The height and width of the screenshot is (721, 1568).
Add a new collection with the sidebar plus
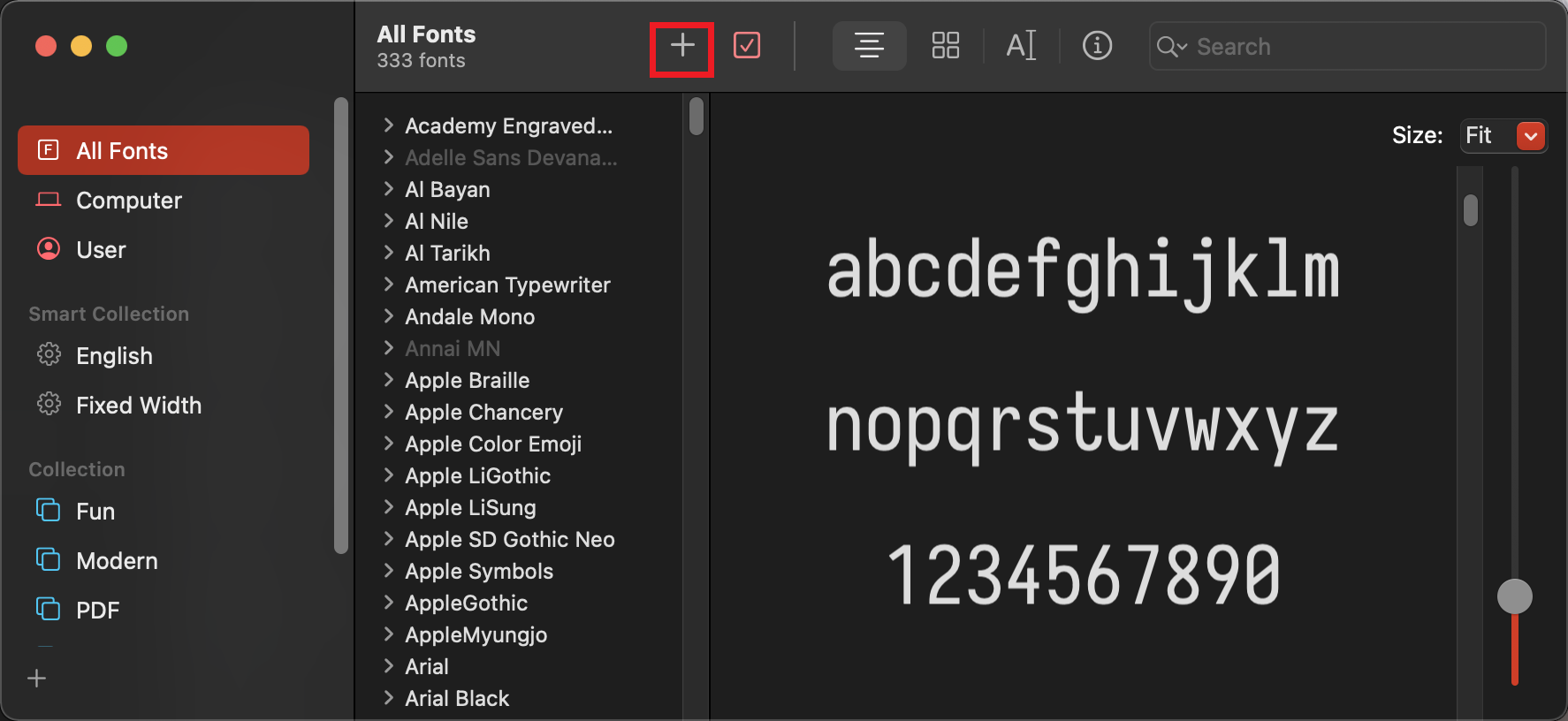pos(37,679)
